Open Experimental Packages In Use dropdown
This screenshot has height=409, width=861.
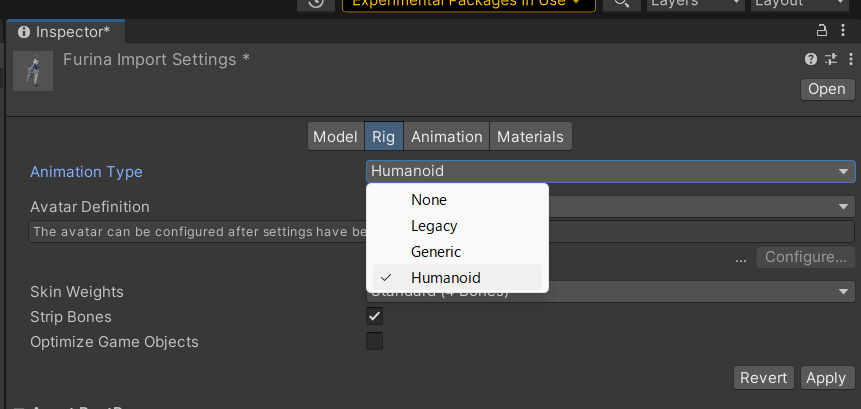pos(468,4)
